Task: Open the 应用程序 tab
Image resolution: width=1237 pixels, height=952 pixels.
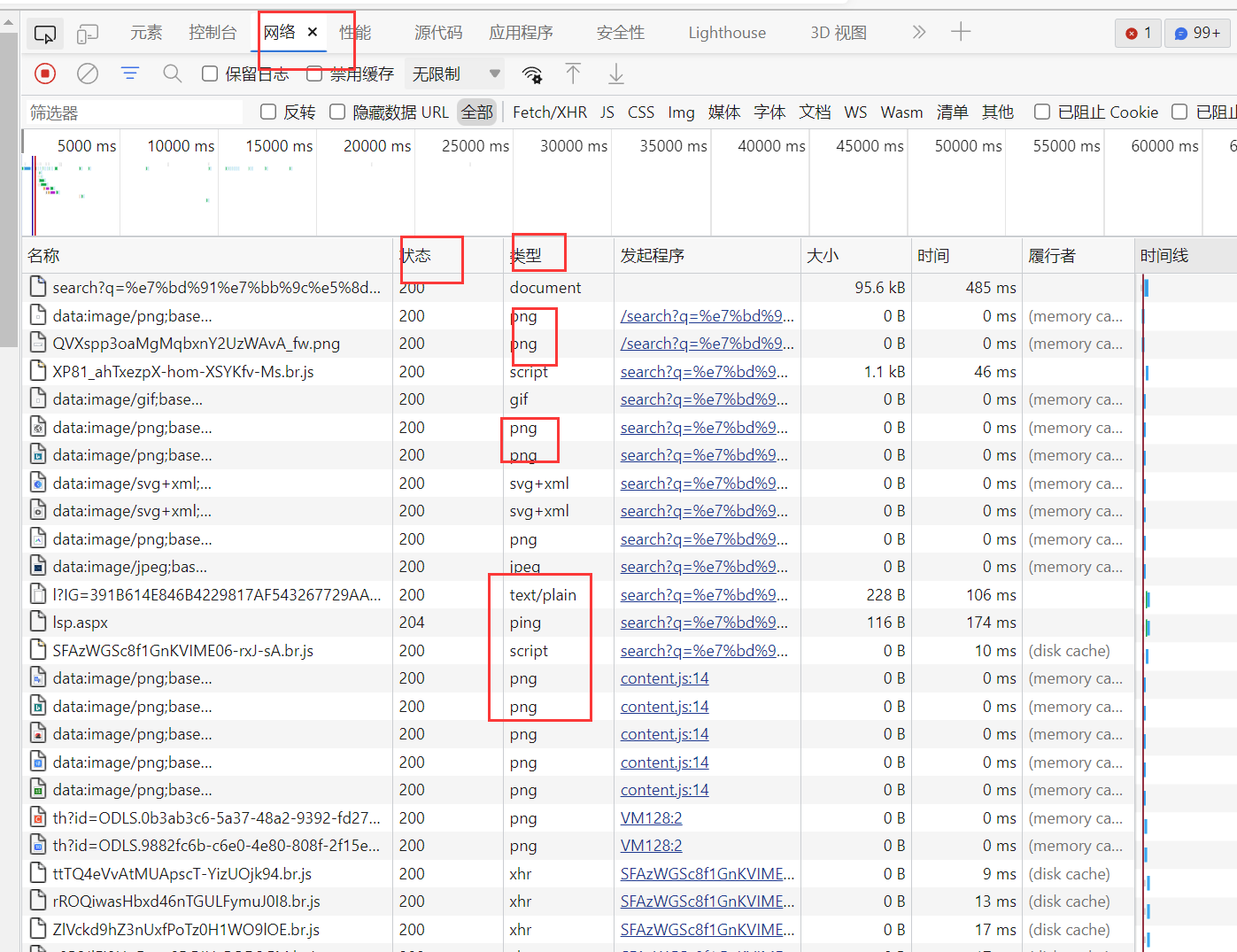Action: point(521,33)
